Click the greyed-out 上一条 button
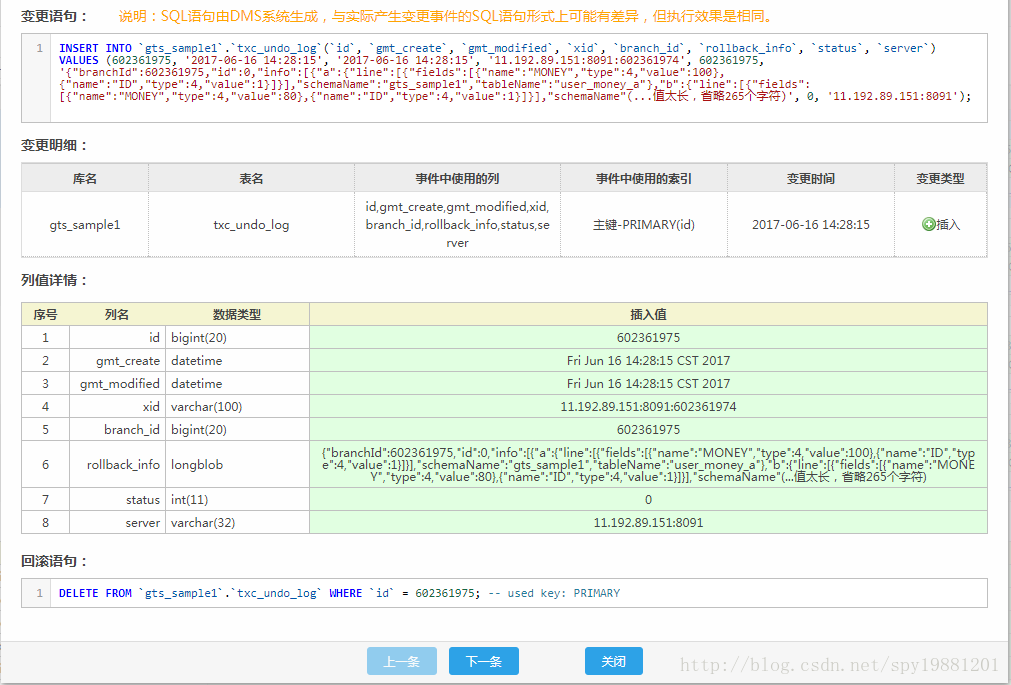Viewport: 1011px width, 685px height. 401,661
